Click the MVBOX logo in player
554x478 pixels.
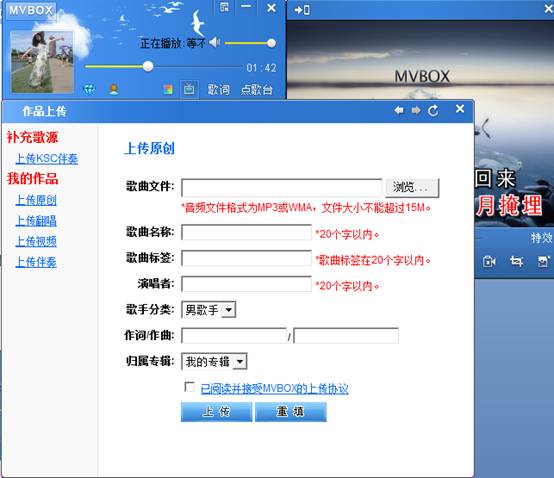click(31, 10)
